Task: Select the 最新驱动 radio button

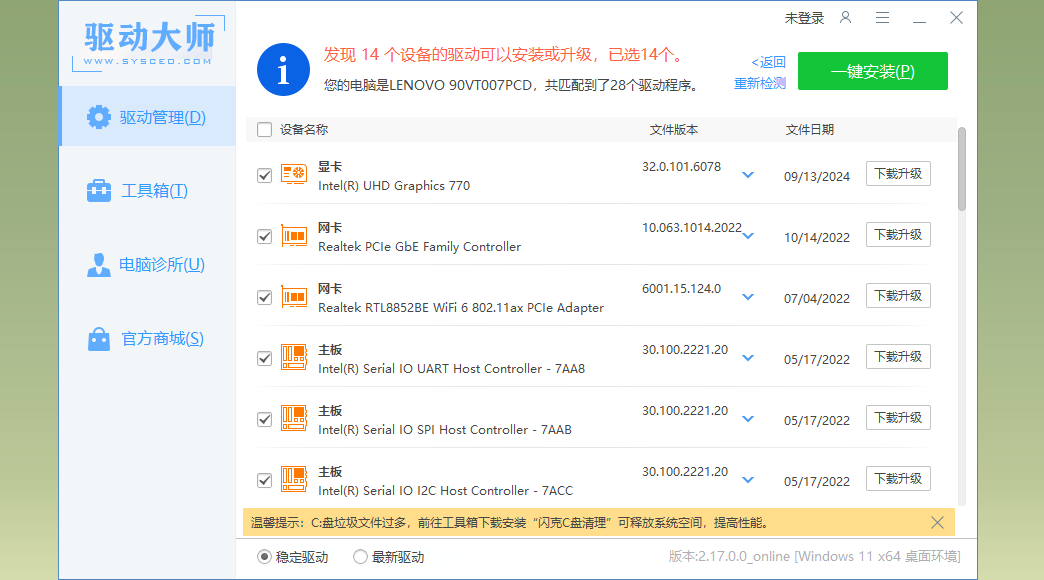Action: (360, 557)
